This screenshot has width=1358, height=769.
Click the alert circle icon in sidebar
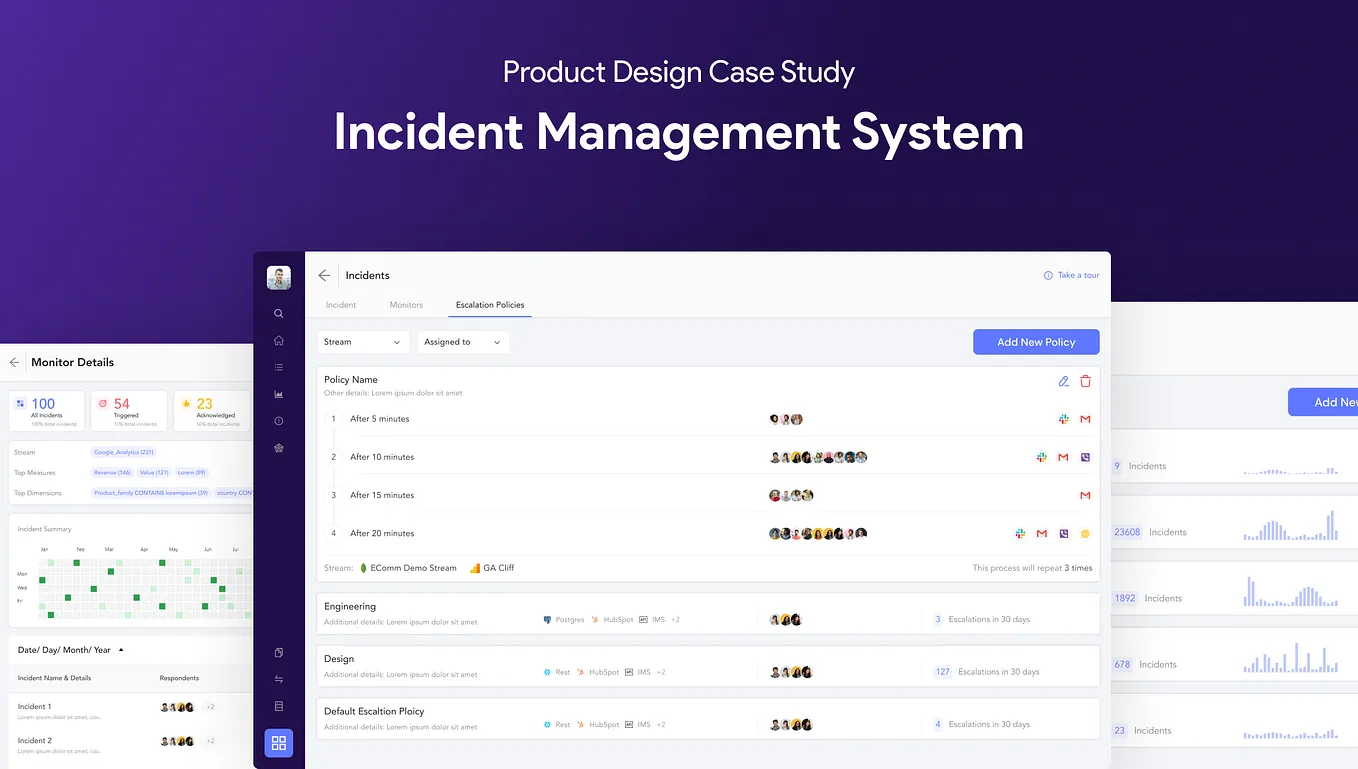279,421
